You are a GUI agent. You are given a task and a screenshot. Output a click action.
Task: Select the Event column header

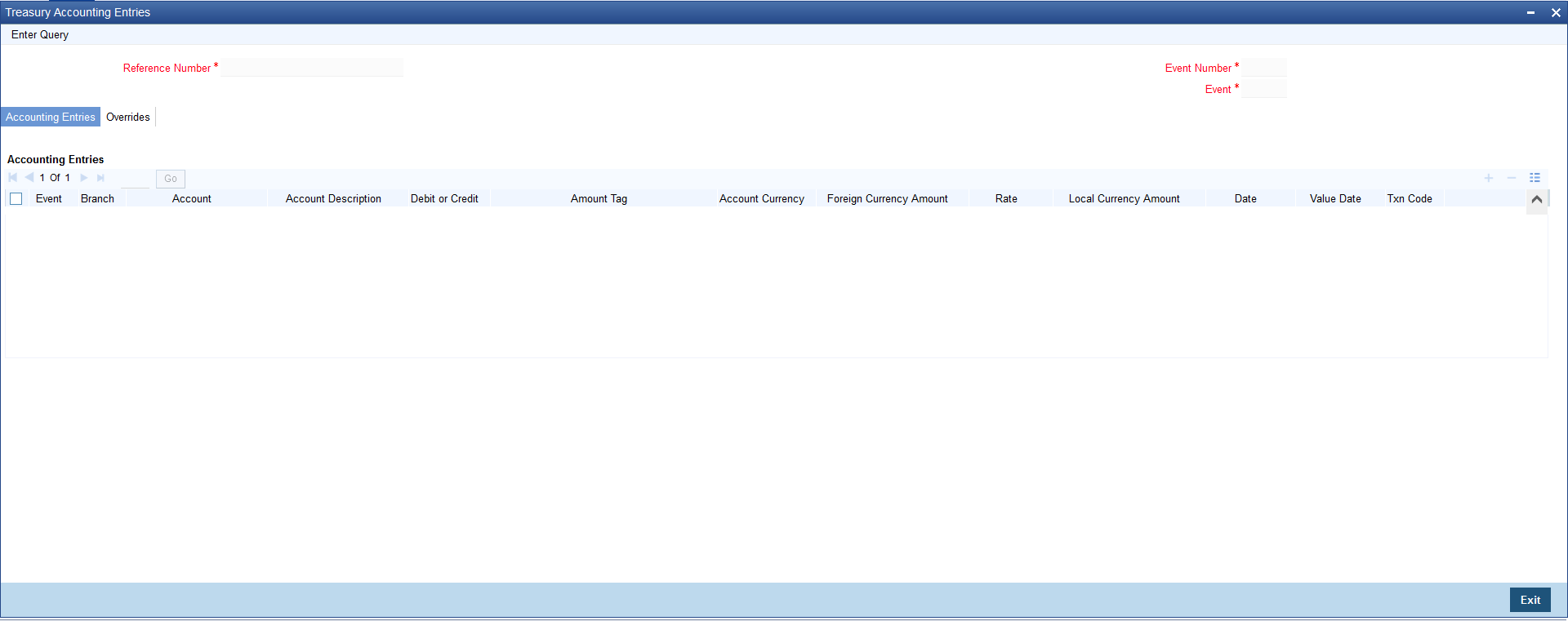point(49,199)
